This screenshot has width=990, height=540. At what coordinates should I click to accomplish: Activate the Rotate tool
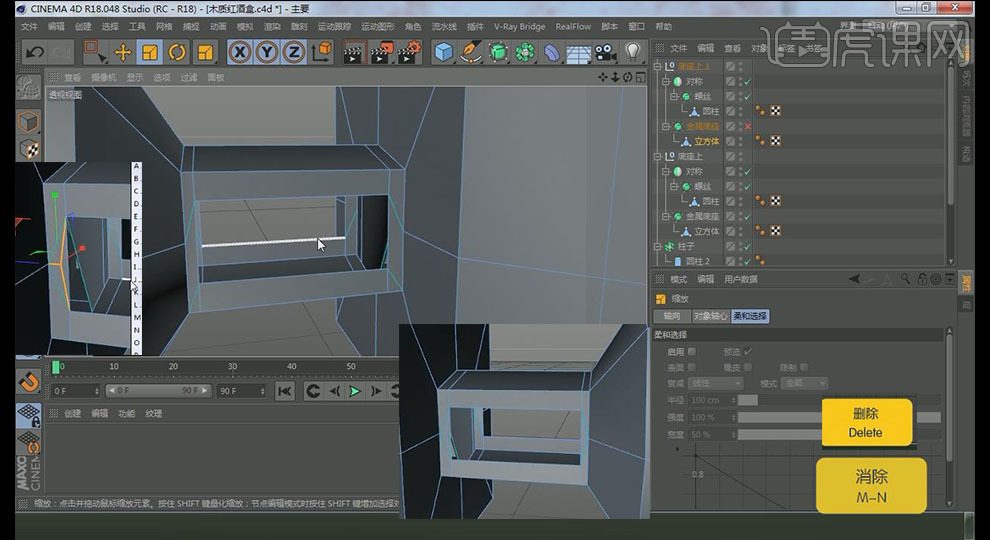point(177,52)
